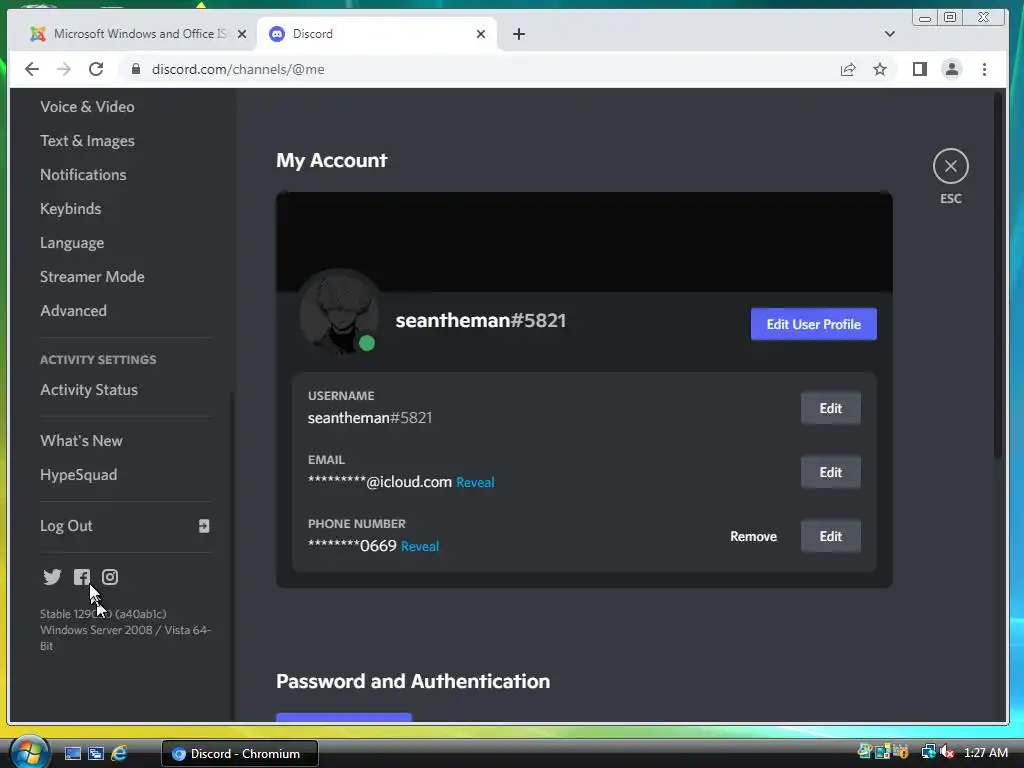Open Advanced settings
1024x768 pixels.
73,310
